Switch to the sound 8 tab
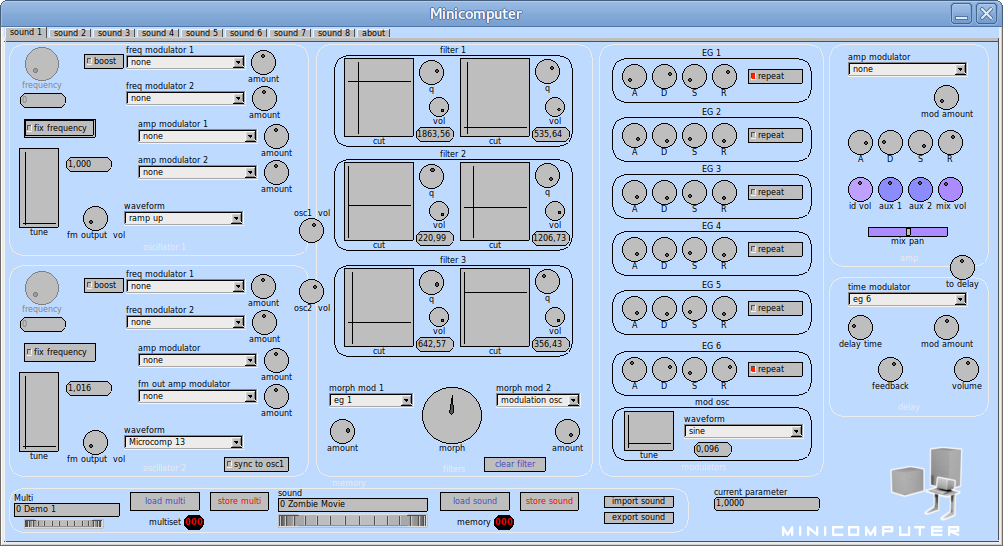Image resolution: width=1003 pixels, height=546 pixels. 334,33
